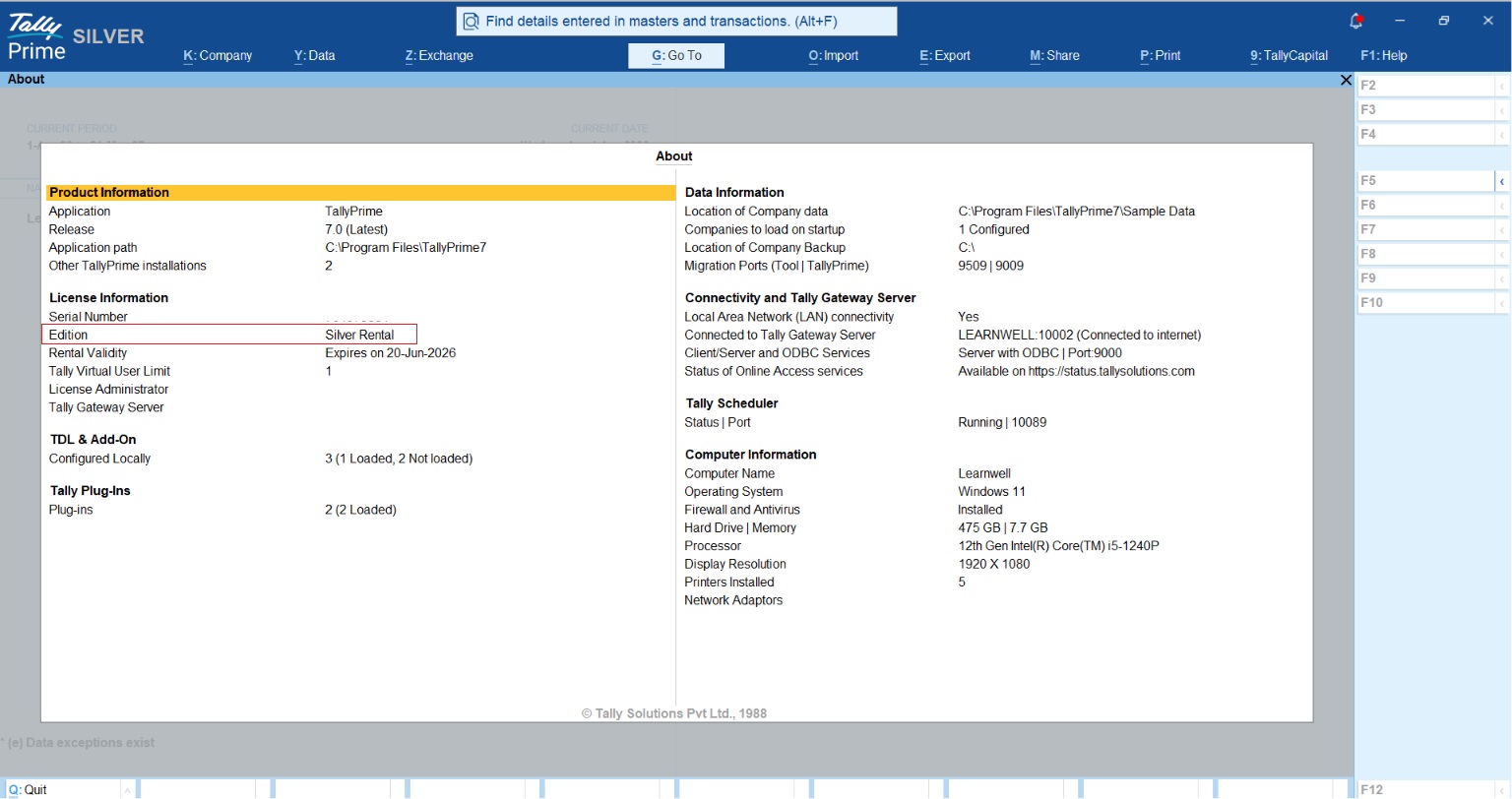The image size is (1512, 799).
Task: Click the 'Computer Name' label
Action: coord(729,473)
